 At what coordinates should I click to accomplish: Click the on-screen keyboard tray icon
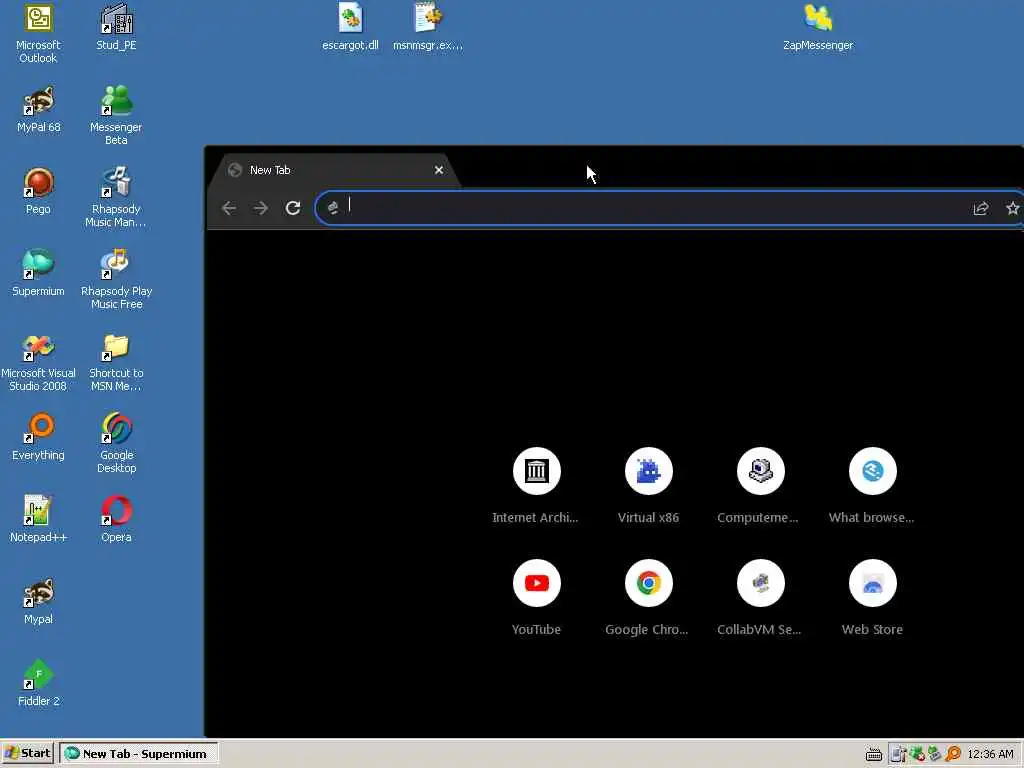[874, 754]
